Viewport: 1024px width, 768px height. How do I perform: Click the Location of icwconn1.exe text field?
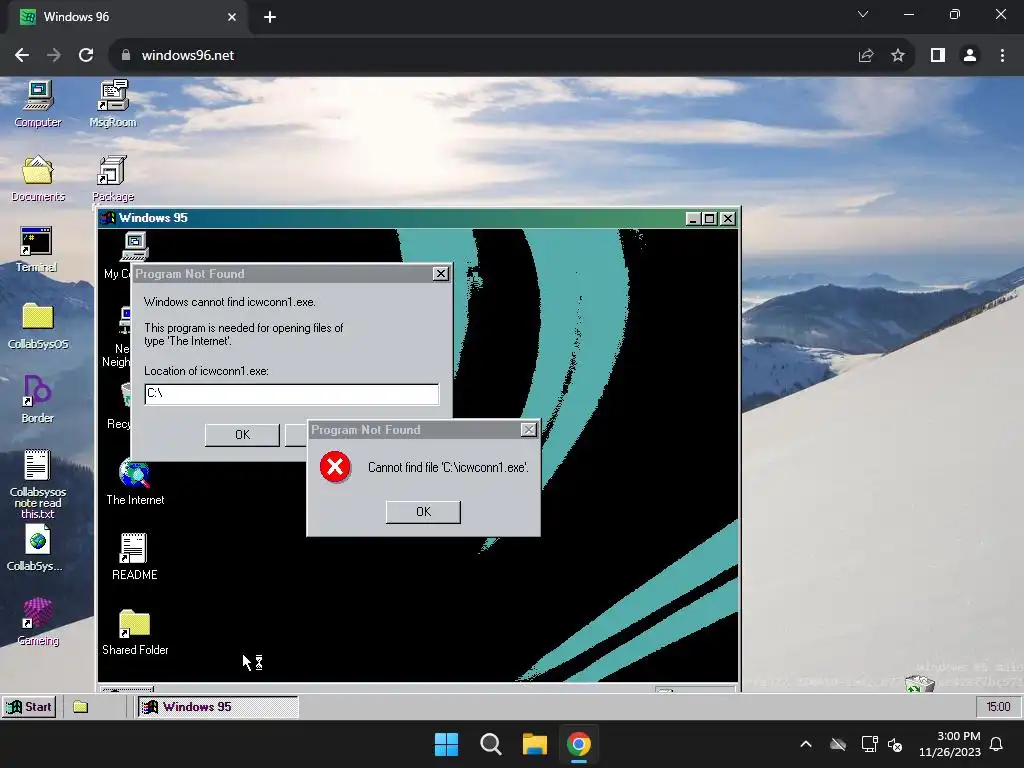pyautogui.click(x=292, y=394)
